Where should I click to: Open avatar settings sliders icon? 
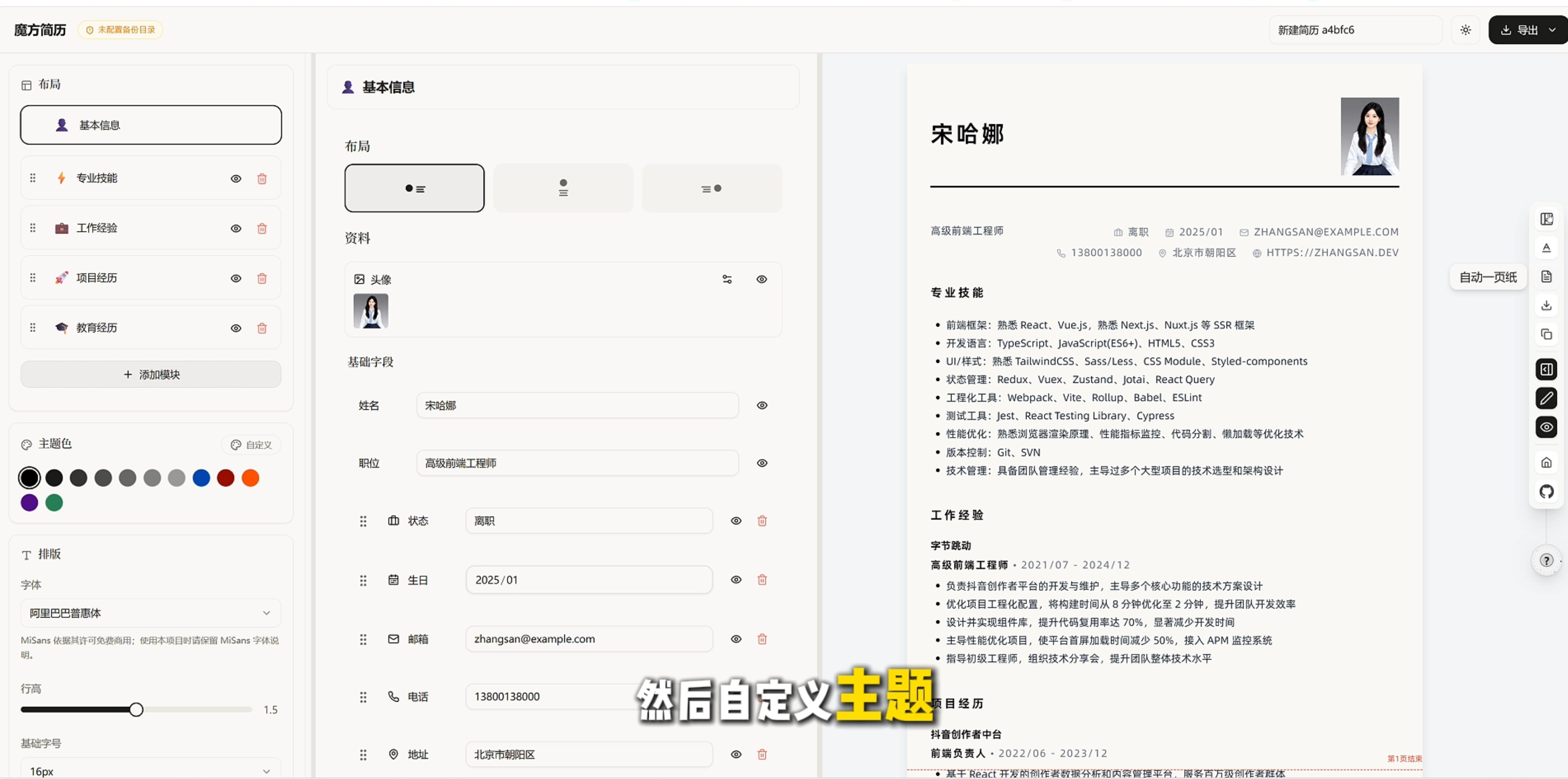point(727,279)
